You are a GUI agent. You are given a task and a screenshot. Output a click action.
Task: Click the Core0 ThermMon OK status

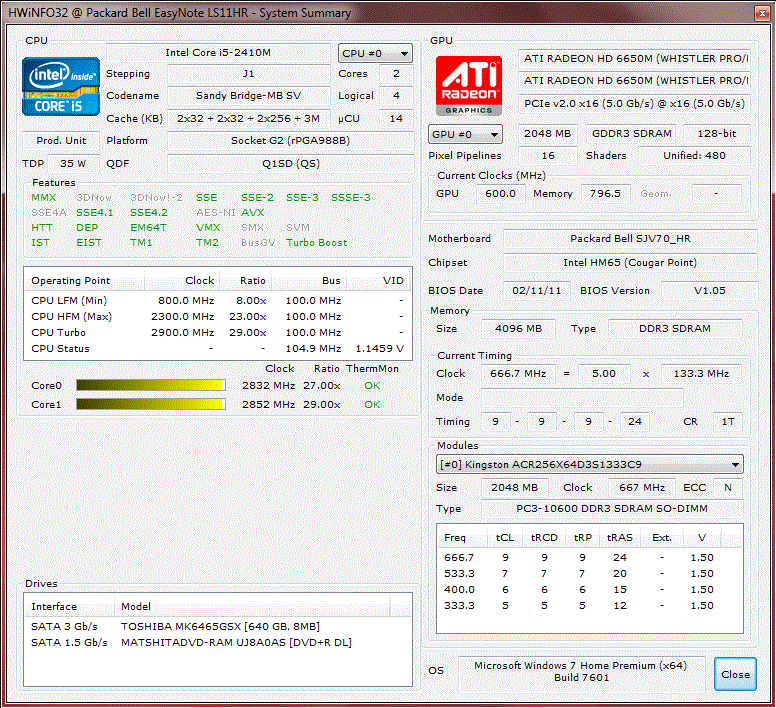click(x=372, y=385)
